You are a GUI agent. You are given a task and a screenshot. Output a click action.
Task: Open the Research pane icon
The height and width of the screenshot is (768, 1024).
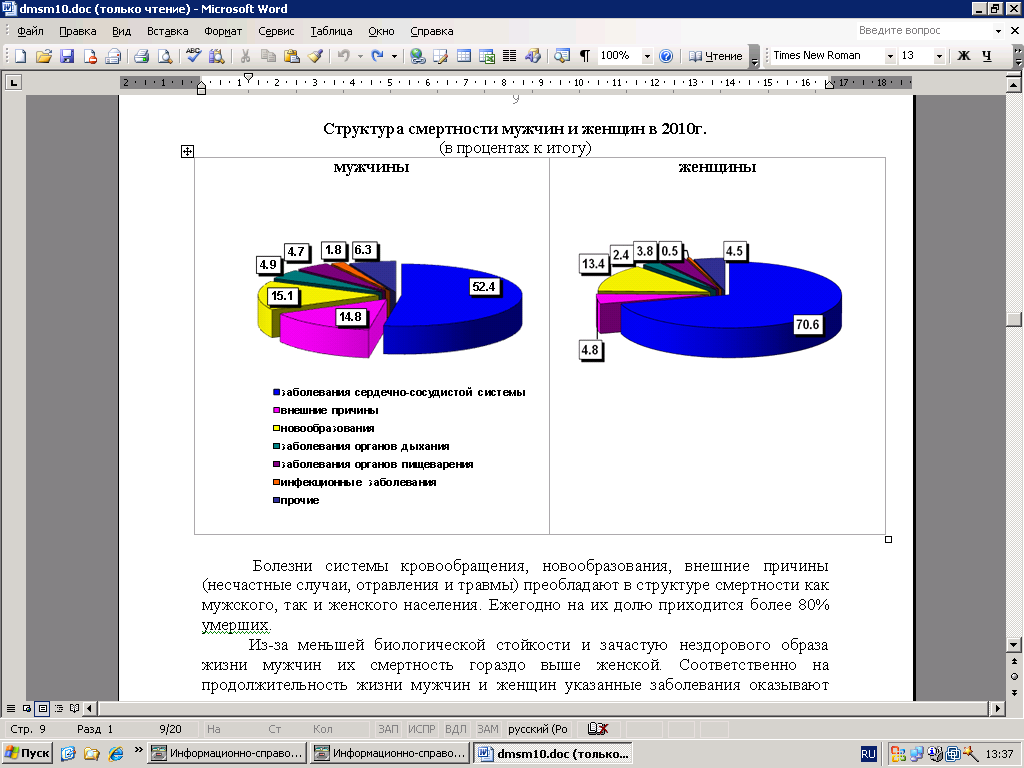point(216,56)
